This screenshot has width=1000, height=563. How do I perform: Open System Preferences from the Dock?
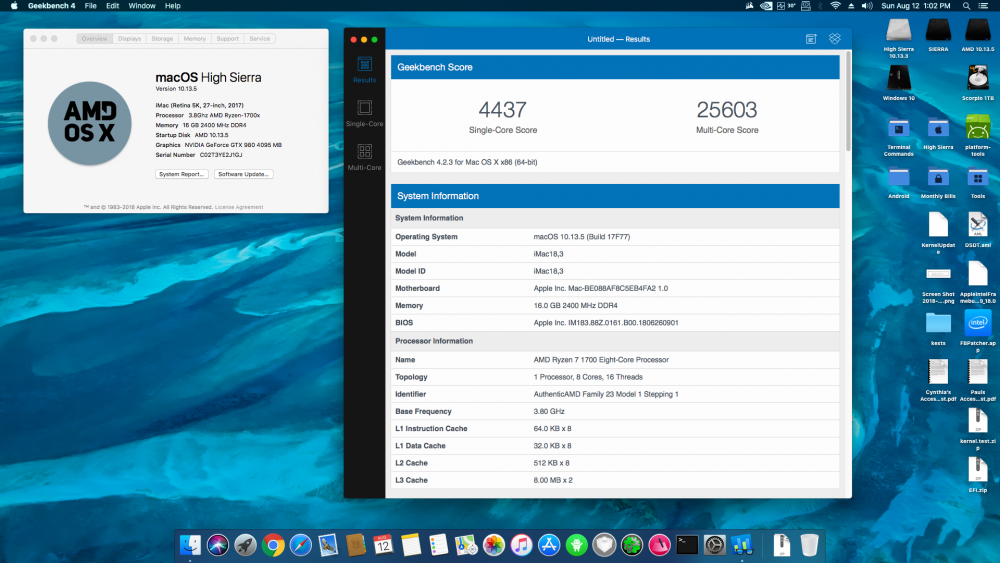click(x=715, y=545)
